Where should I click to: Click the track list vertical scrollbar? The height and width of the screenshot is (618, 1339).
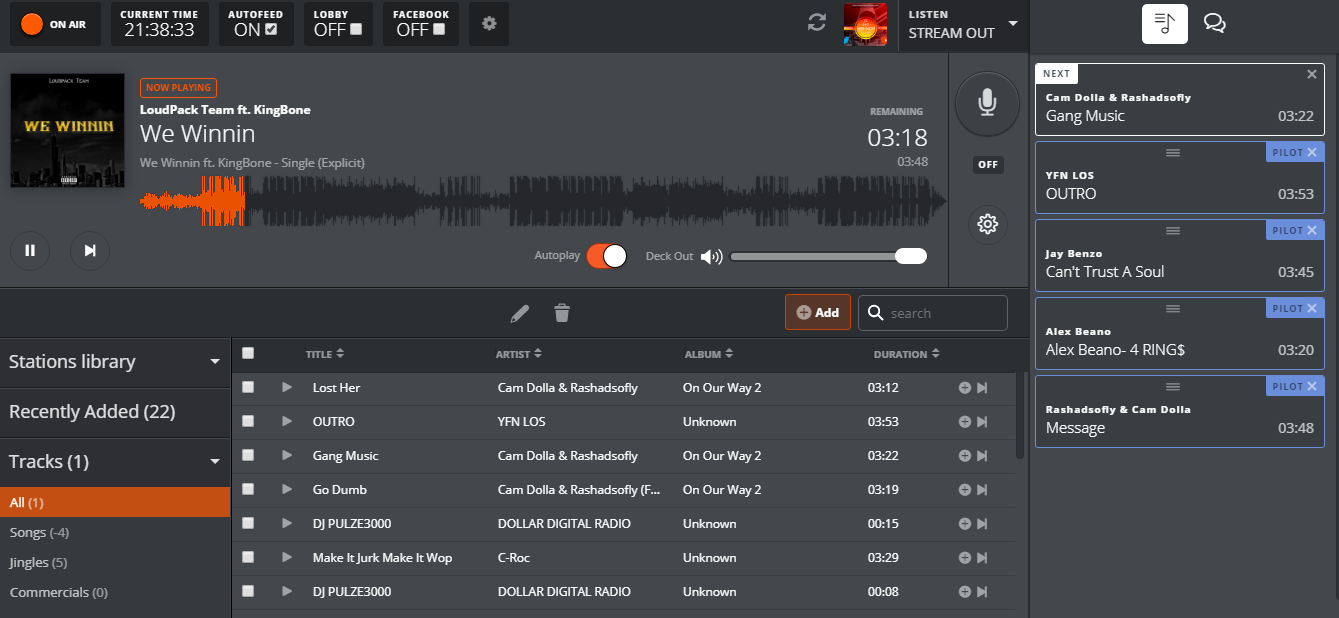1020,416
